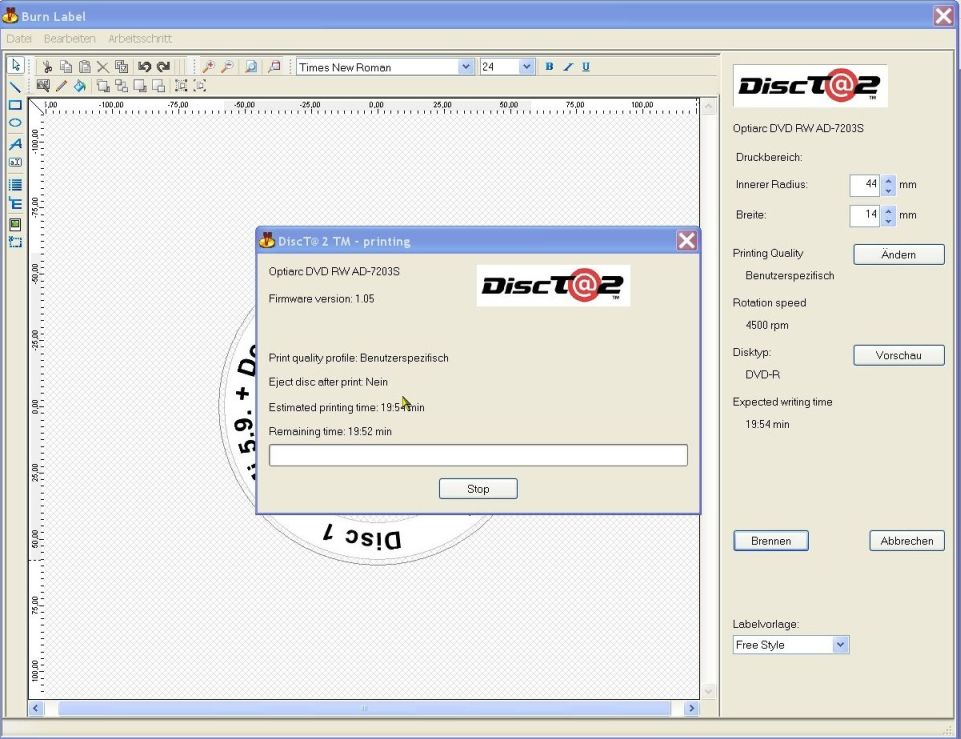
Task: Select the arrow pointer tool
Action: (x=15, y=66)
